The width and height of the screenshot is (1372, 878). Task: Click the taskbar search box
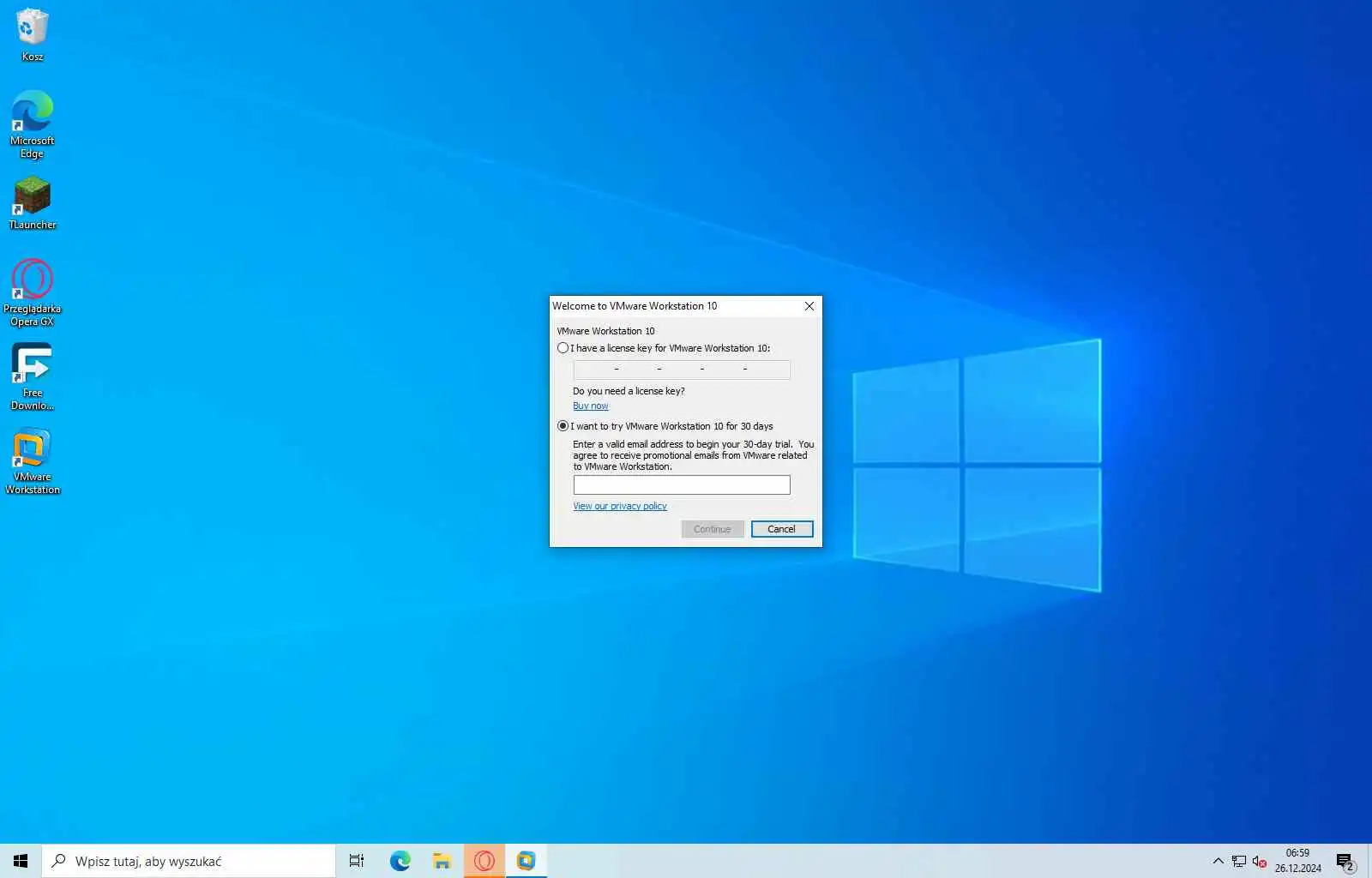click(189, 861)
